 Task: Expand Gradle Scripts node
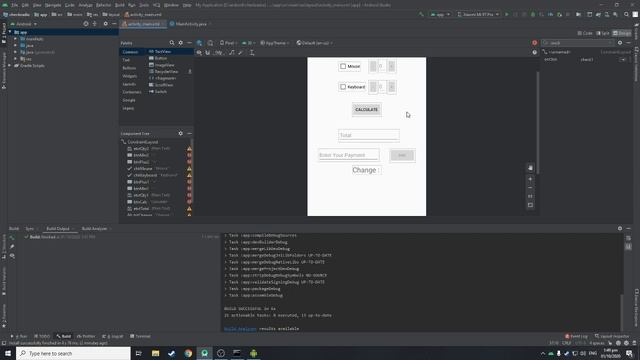click(10, 66)
